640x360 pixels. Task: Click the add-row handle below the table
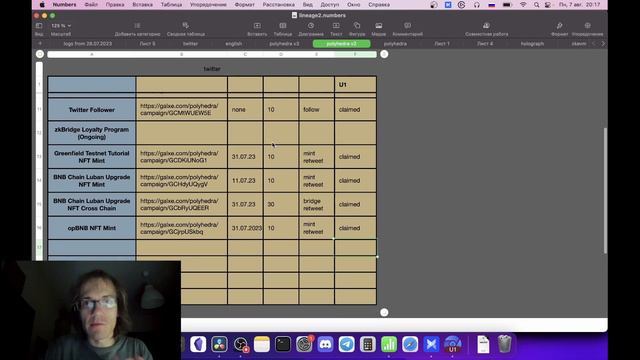click(x=384, y=312)
